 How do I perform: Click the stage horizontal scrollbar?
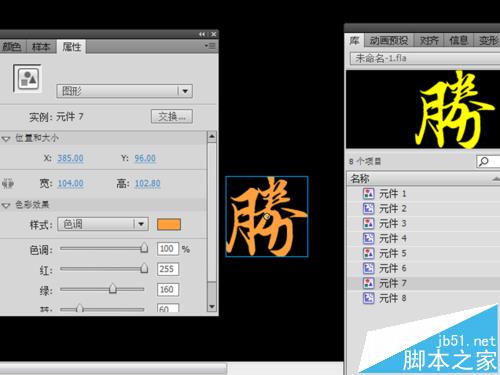tap(113, 368)
